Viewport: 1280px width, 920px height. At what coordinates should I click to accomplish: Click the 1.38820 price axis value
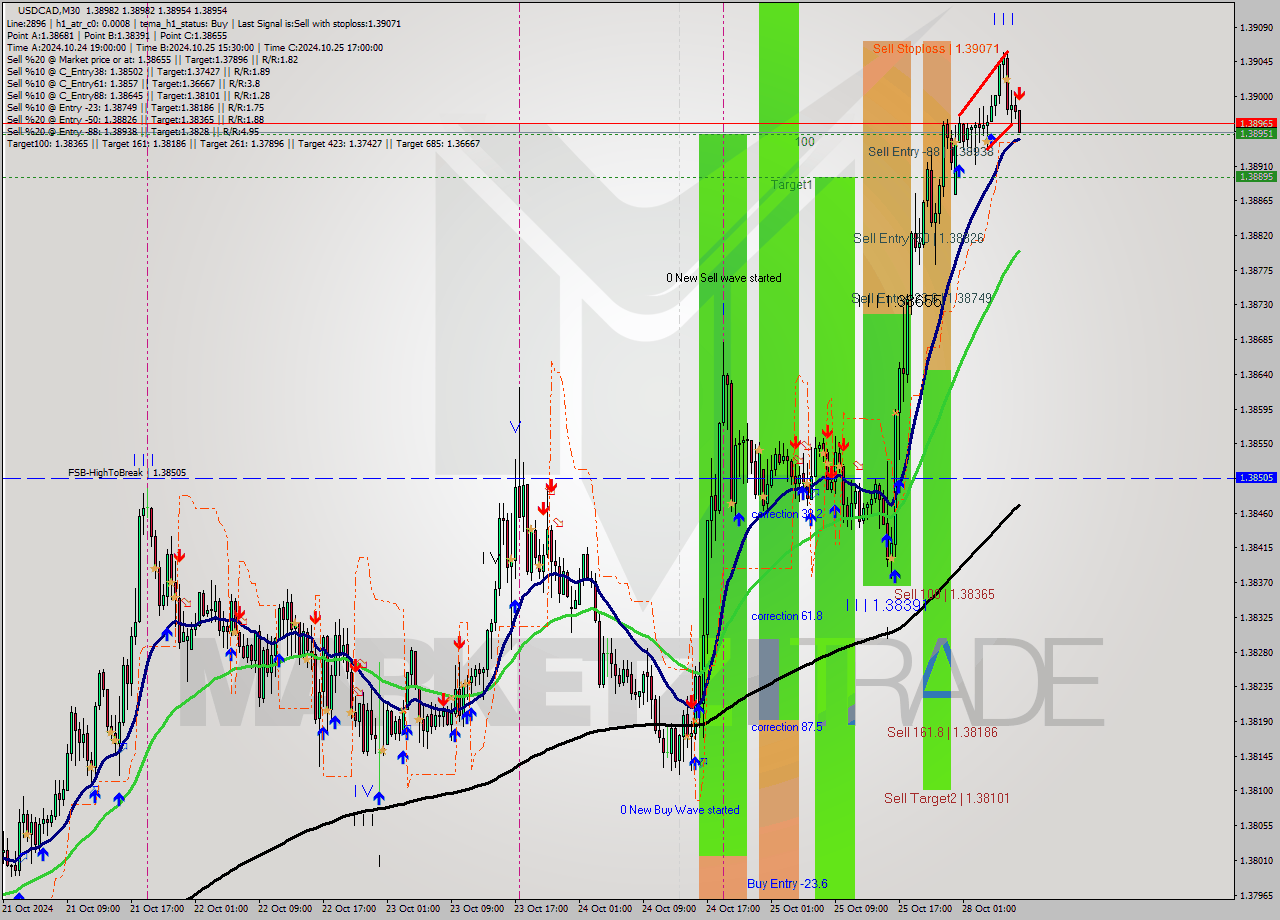click(x=1255, y=236)
